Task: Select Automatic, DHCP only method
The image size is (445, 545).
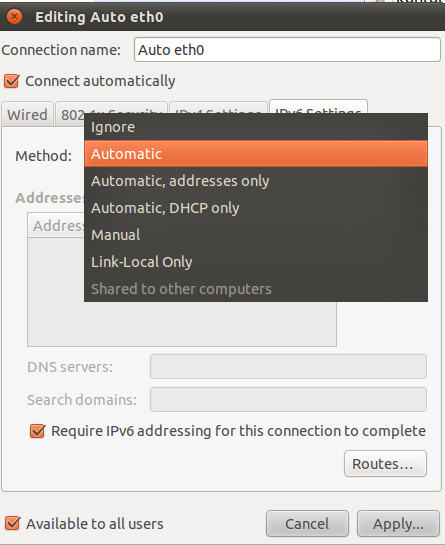Action: [256, 208]
